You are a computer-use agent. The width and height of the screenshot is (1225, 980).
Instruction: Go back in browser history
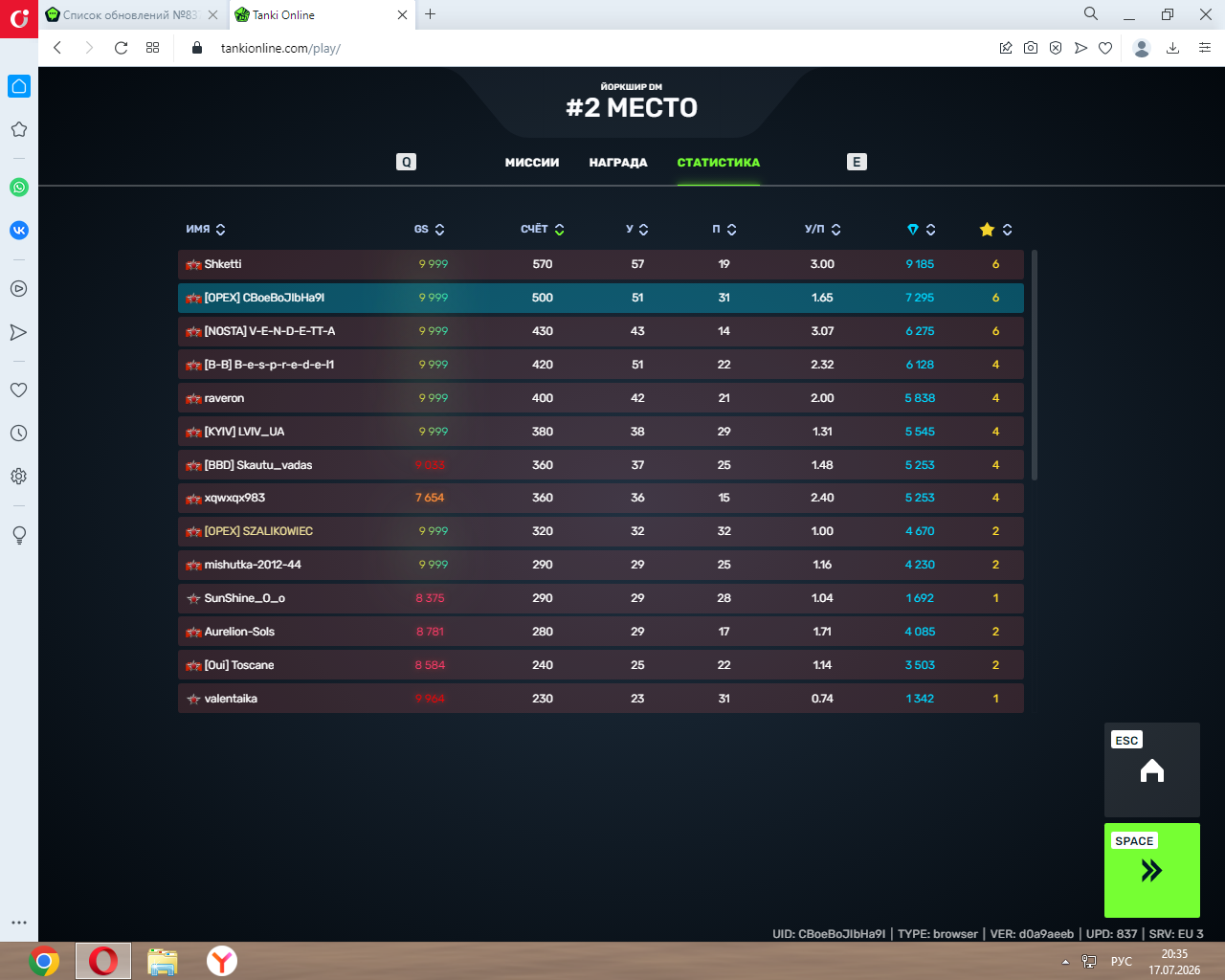pyautogui.click(x=57, y=48)
